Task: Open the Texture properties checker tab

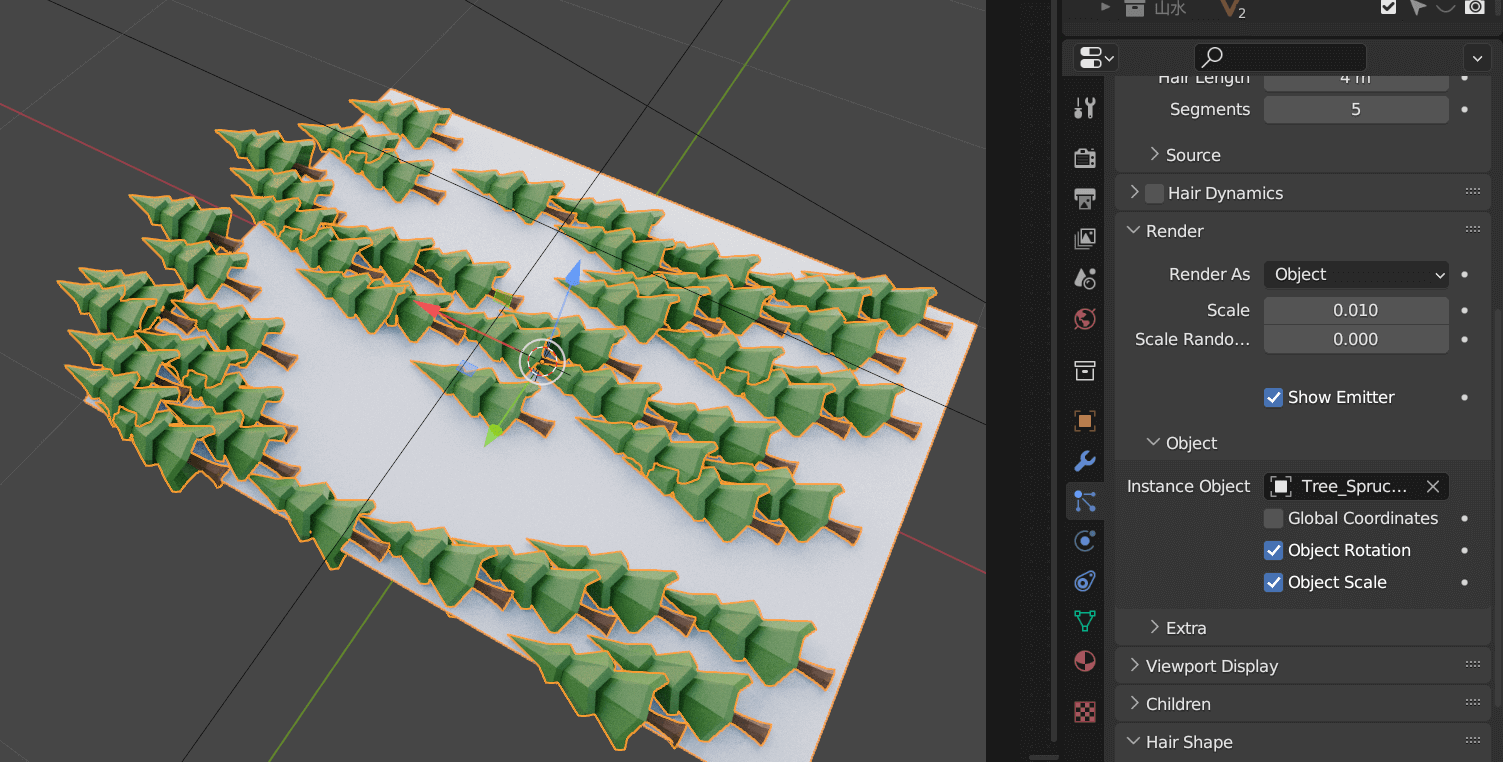Action: tap(1085, 711)
